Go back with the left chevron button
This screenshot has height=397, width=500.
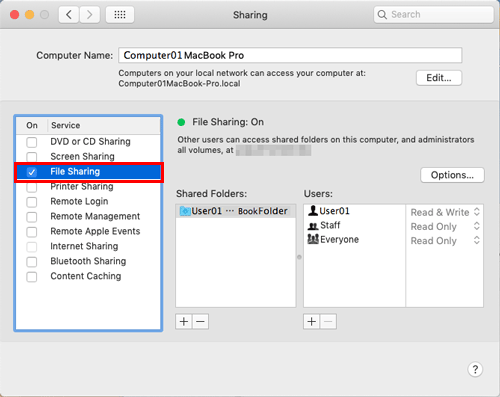coord(69,15)
